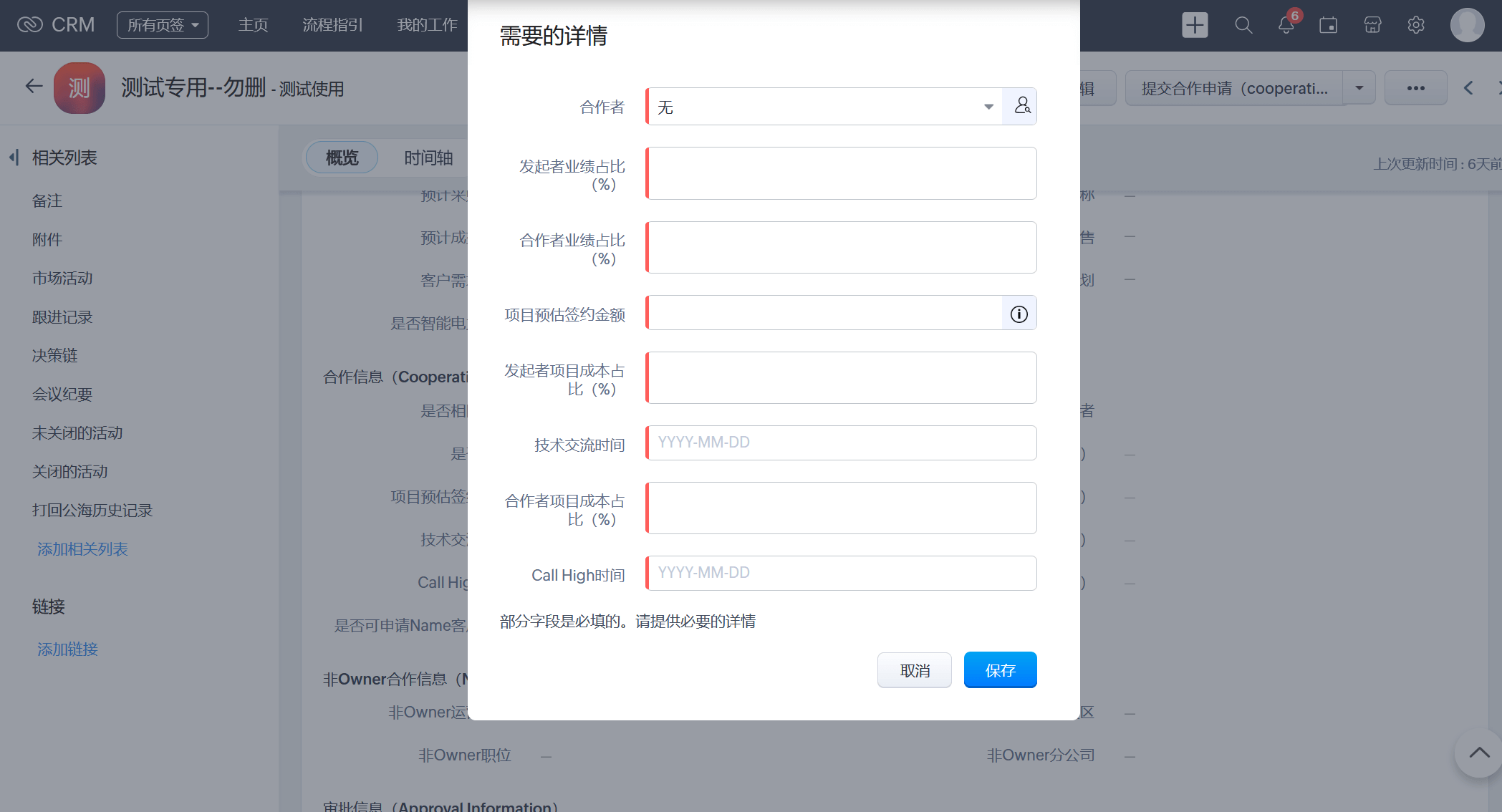
Task: Click the 保存 button
Action: [x=1000, y=670]
